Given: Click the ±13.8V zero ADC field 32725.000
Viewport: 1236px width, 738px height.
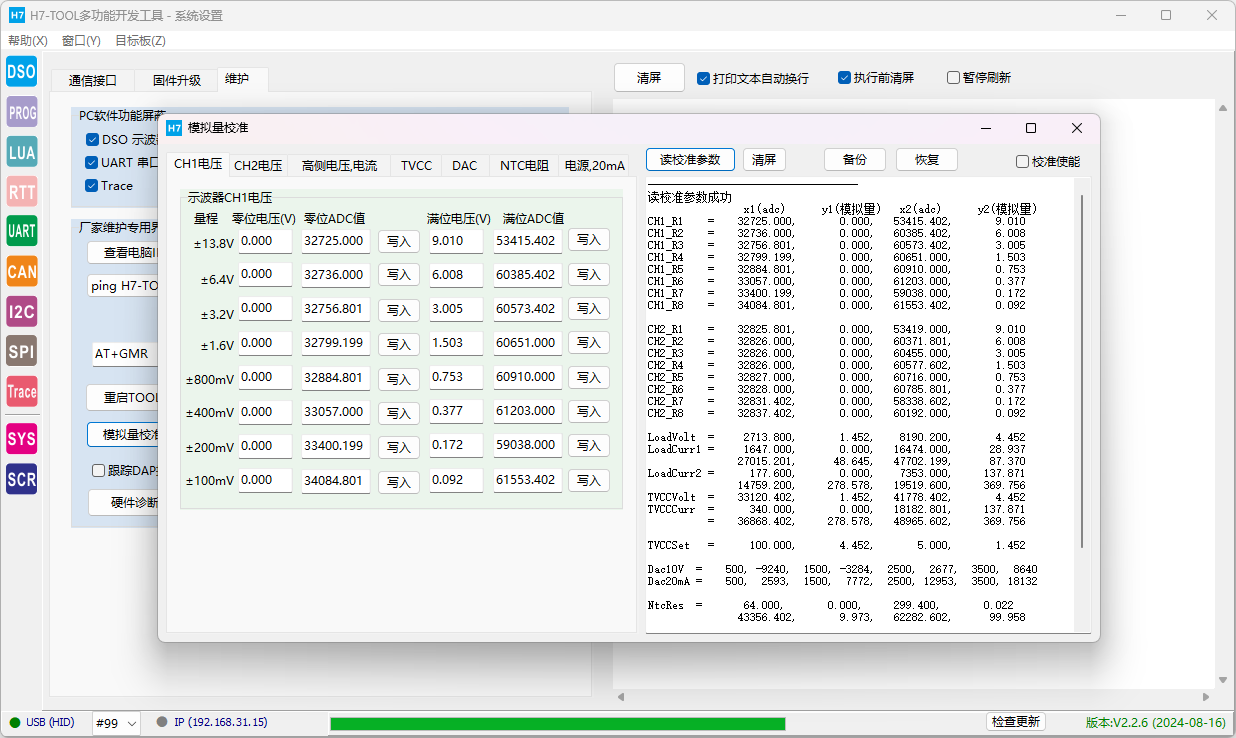Looking at the screenshot, I should pyautogui.click(x=336, y=241).
